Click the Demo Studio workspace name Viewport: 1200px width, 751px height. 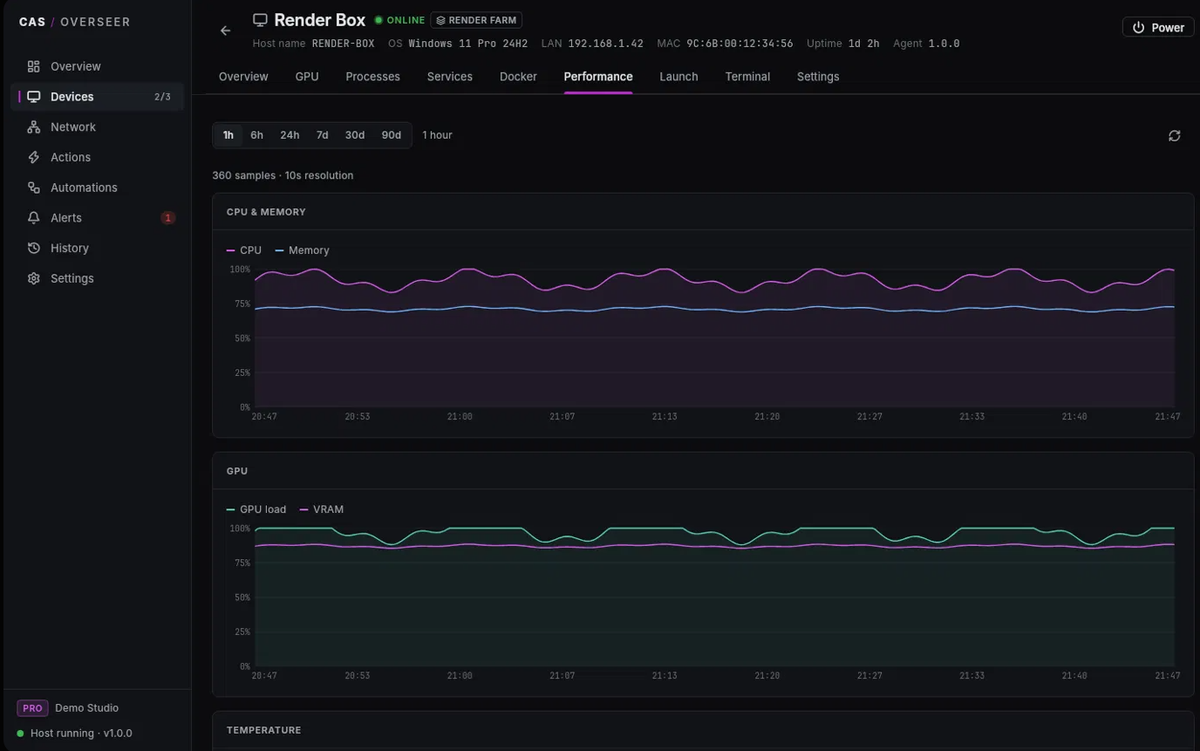click(87, 708)
